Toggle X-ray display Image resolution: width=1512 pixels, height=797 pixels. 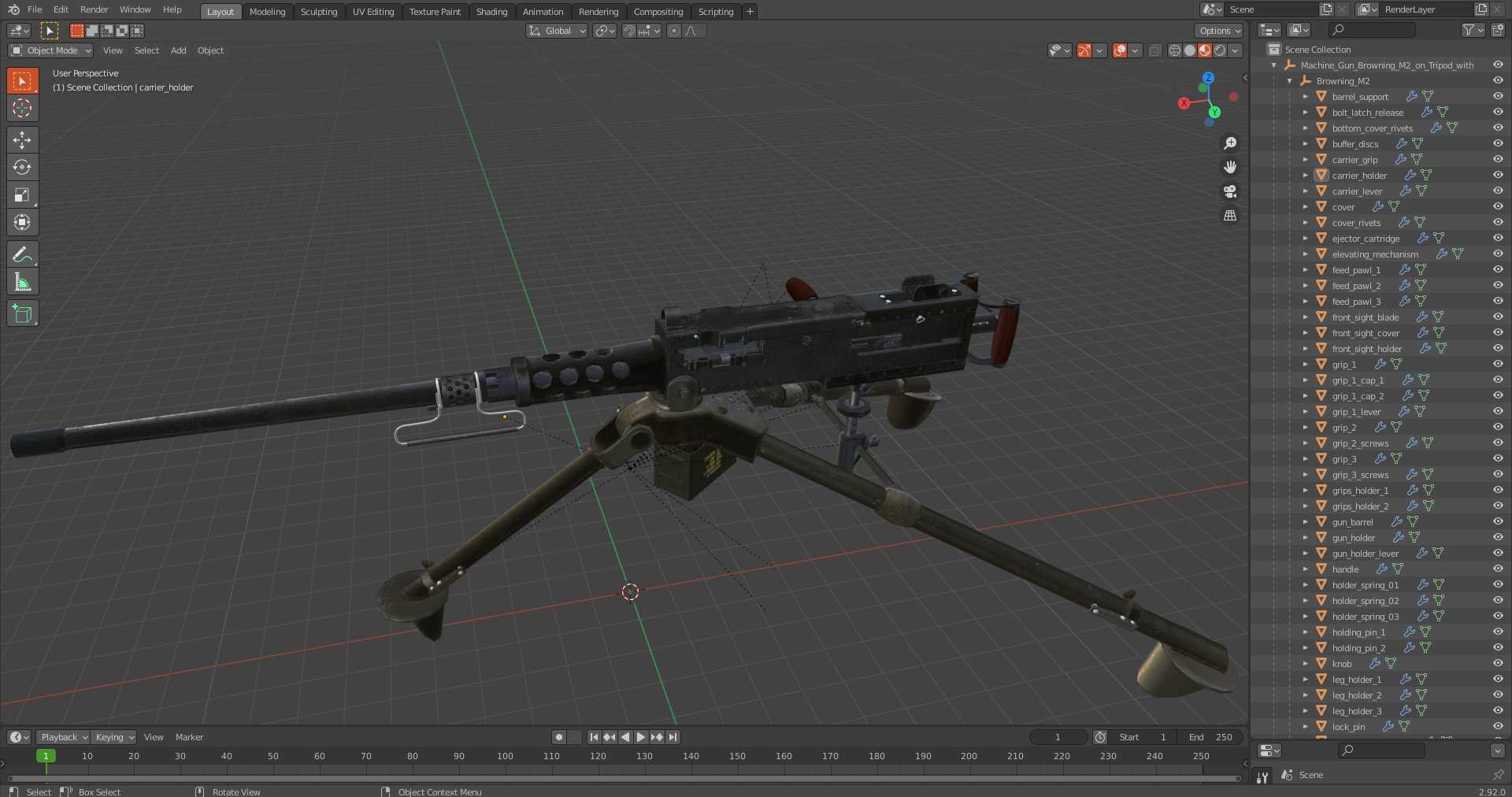pyautogui.click(x=1154, y=50)
